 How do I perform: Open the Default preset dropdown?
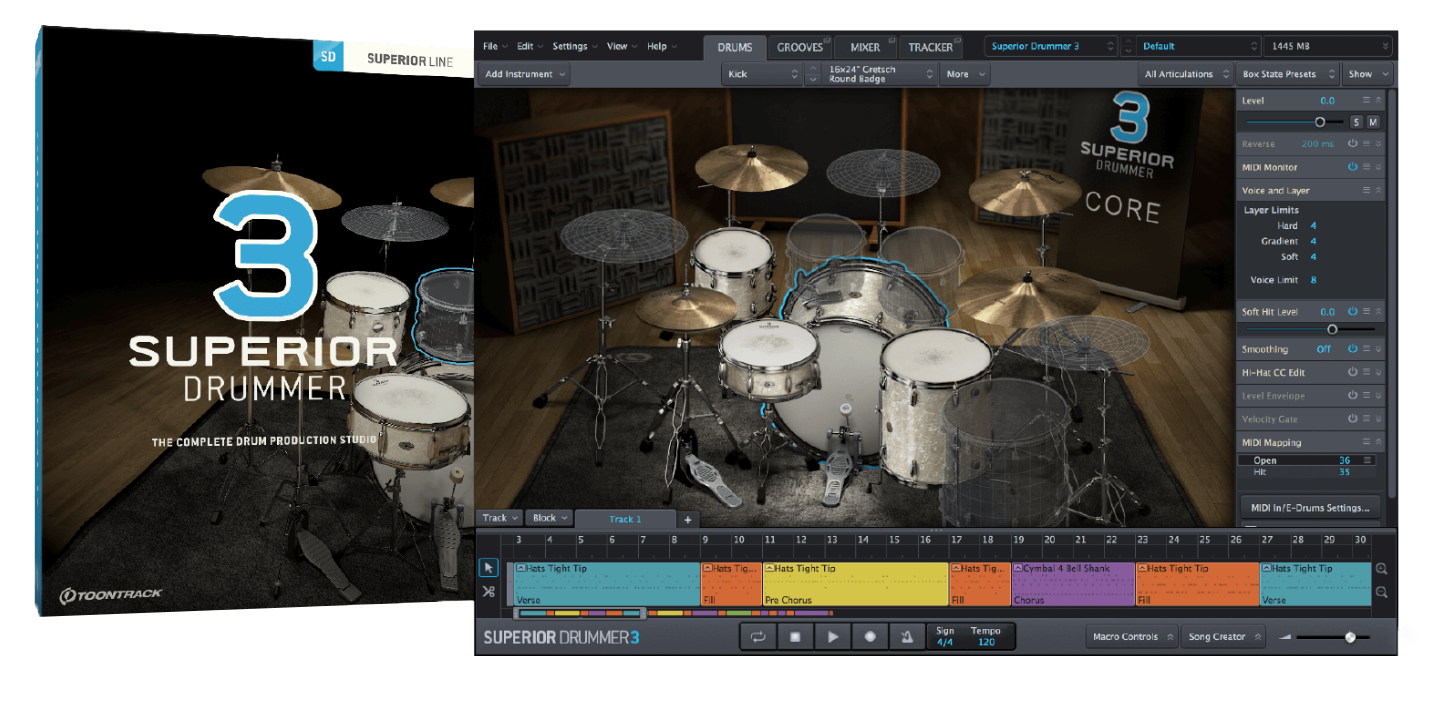pyautogui.click(x=1200, y=46)
